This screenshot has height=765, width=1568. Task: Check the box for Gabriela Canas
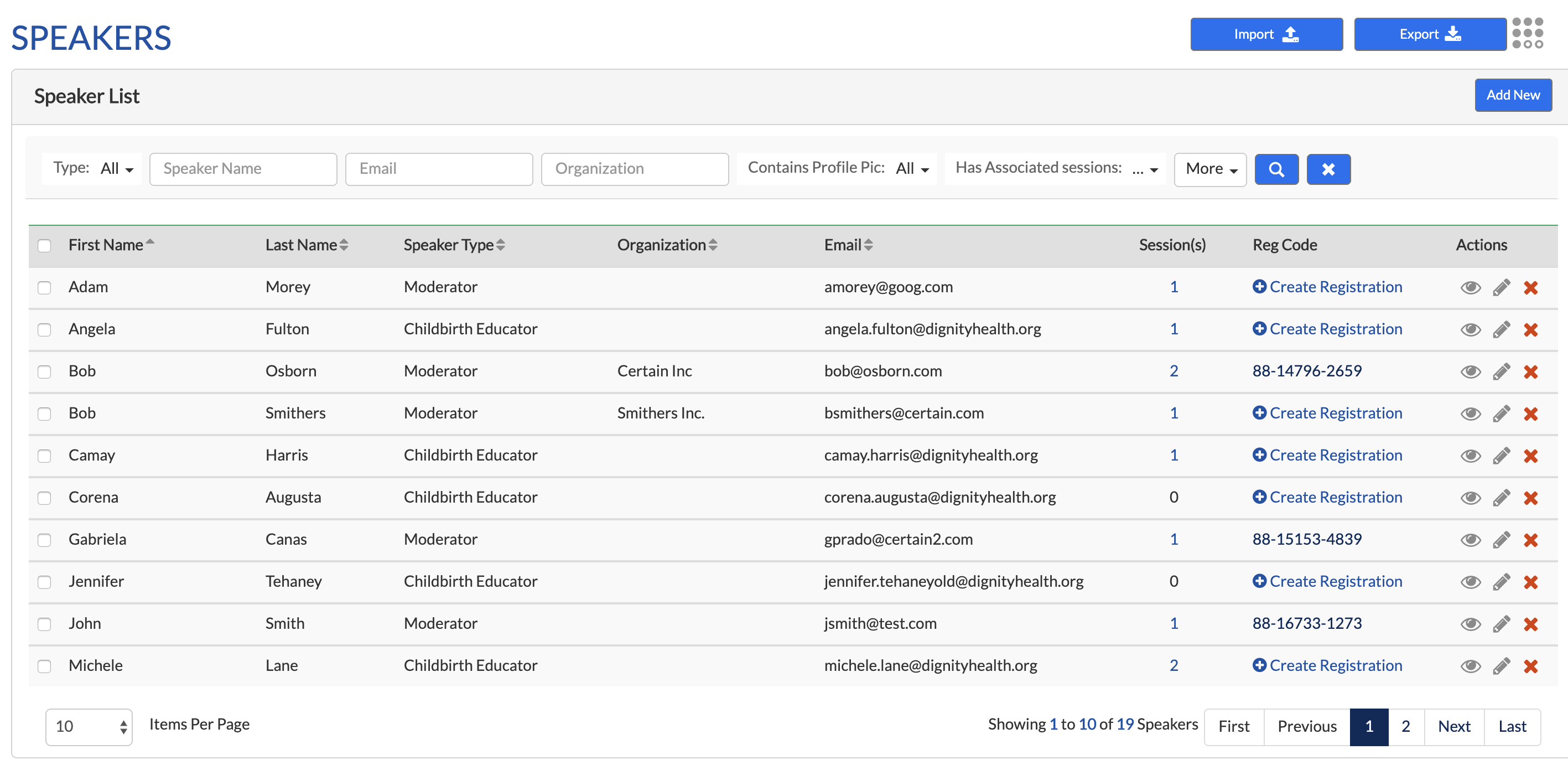pos(44,540)
